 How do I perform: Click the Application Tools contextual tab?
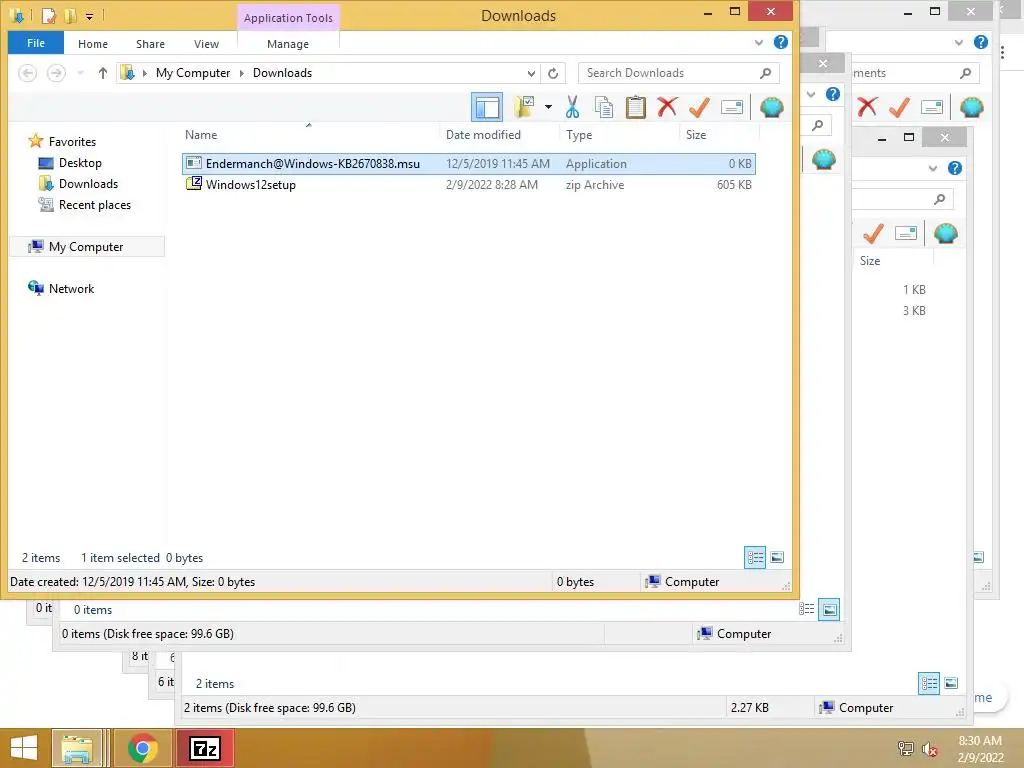click(288, 18)
